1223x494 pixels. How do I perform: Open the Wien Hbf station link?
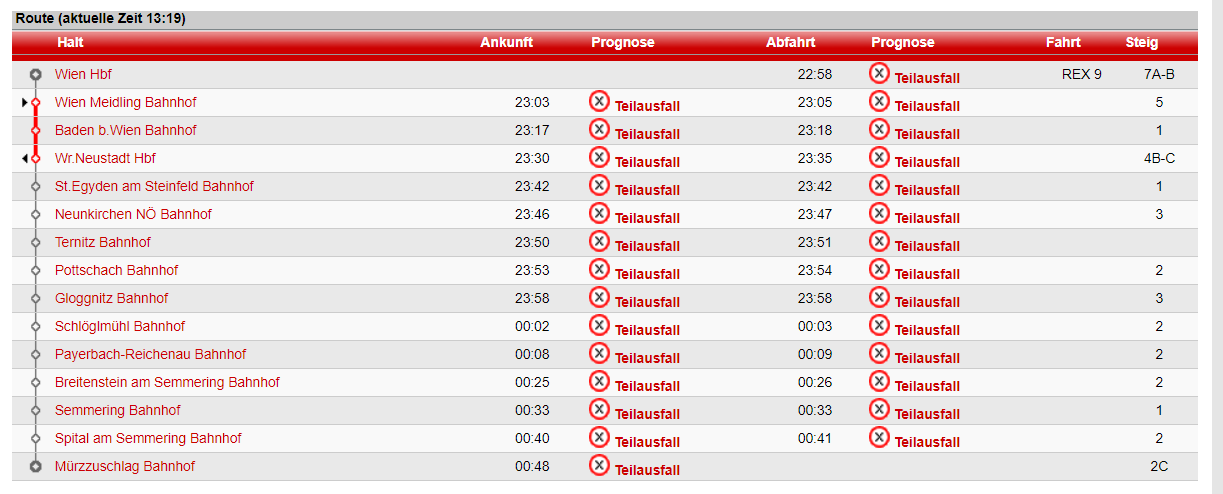pos(84,74)
